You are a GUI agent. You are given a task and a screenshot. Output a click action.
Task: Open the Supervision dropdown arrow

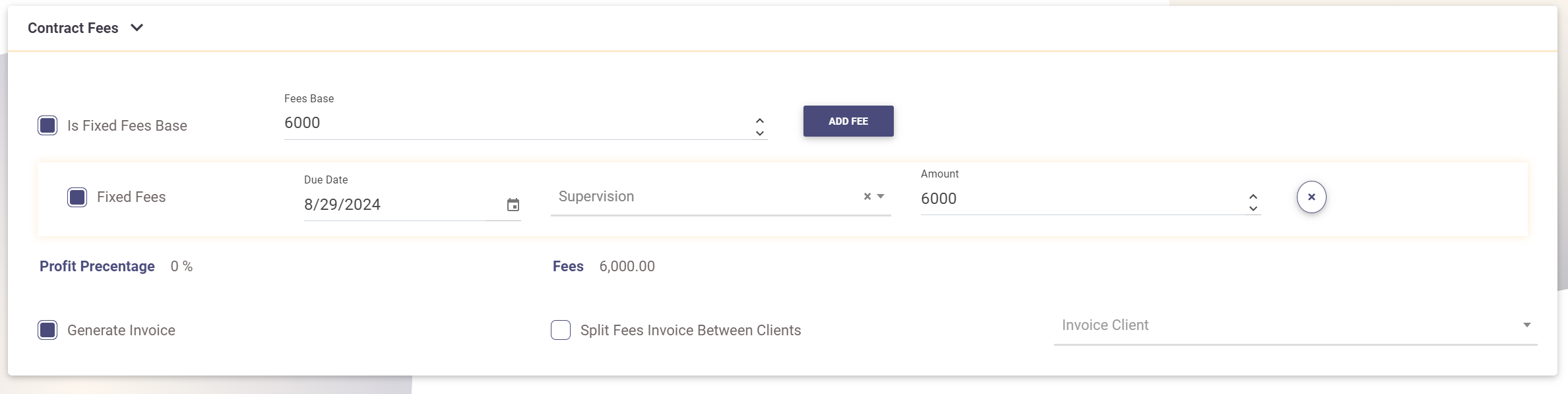[x=881, y=197]
